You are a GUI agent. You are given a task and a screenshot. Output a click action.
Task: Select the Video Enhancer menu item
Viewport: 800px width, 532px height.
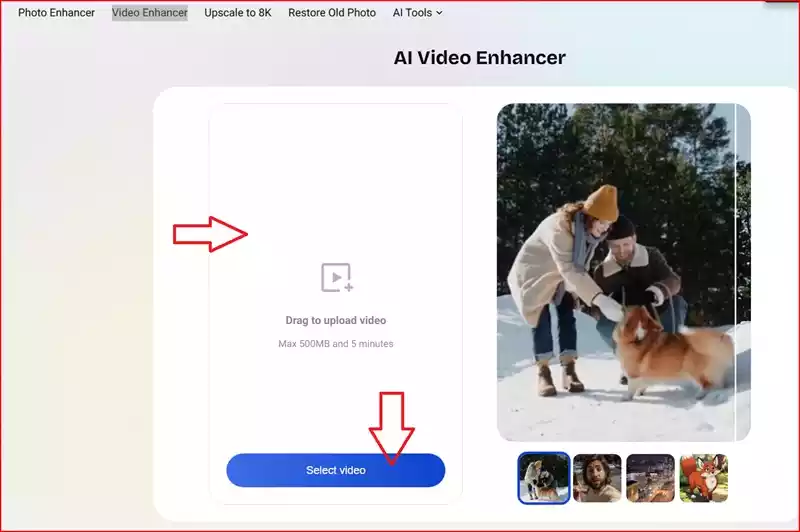149,13
